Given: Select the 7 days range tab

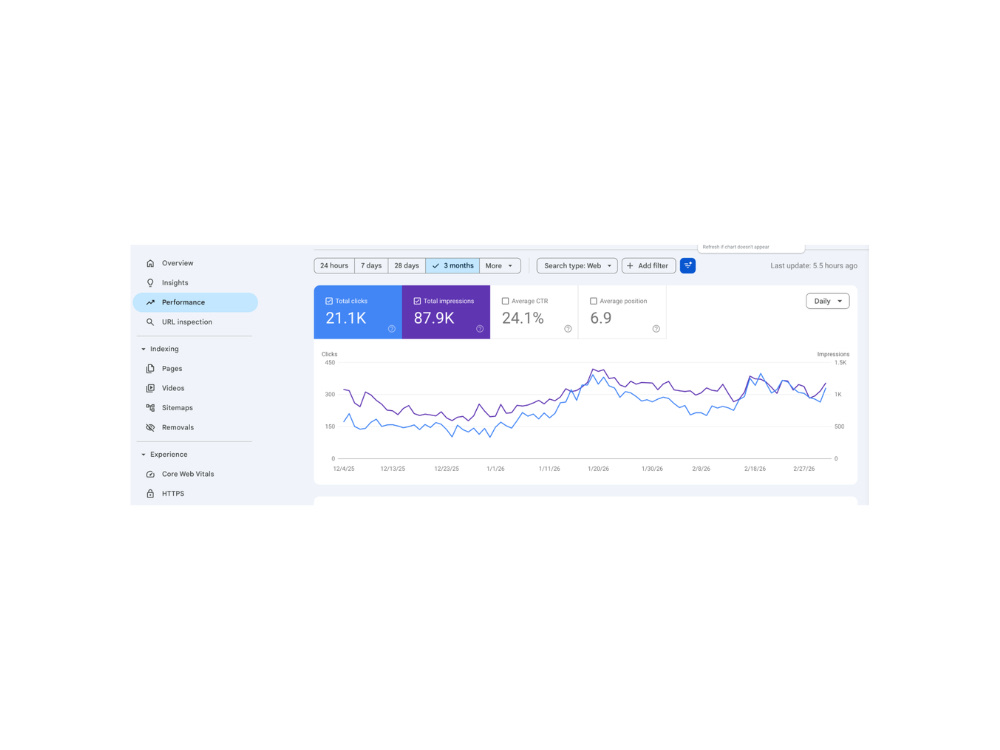Looking at the screenshot, I should point(371,266).
